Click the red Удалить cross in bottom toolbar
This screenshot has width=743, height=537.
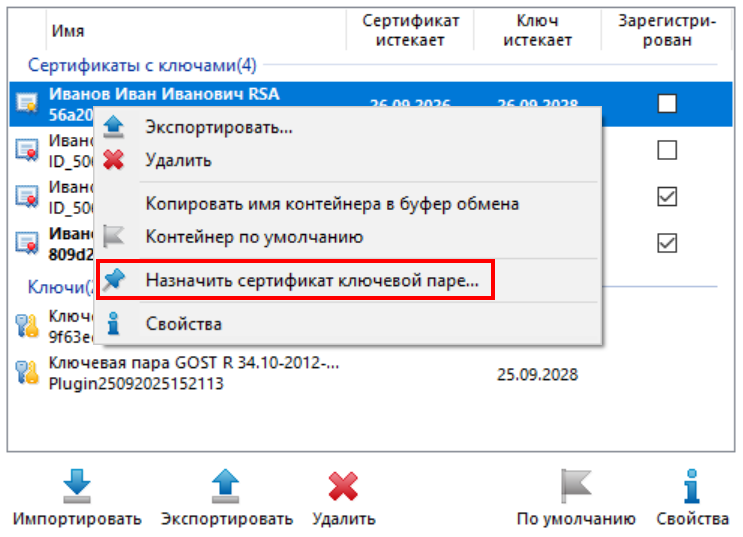point(343,487)
